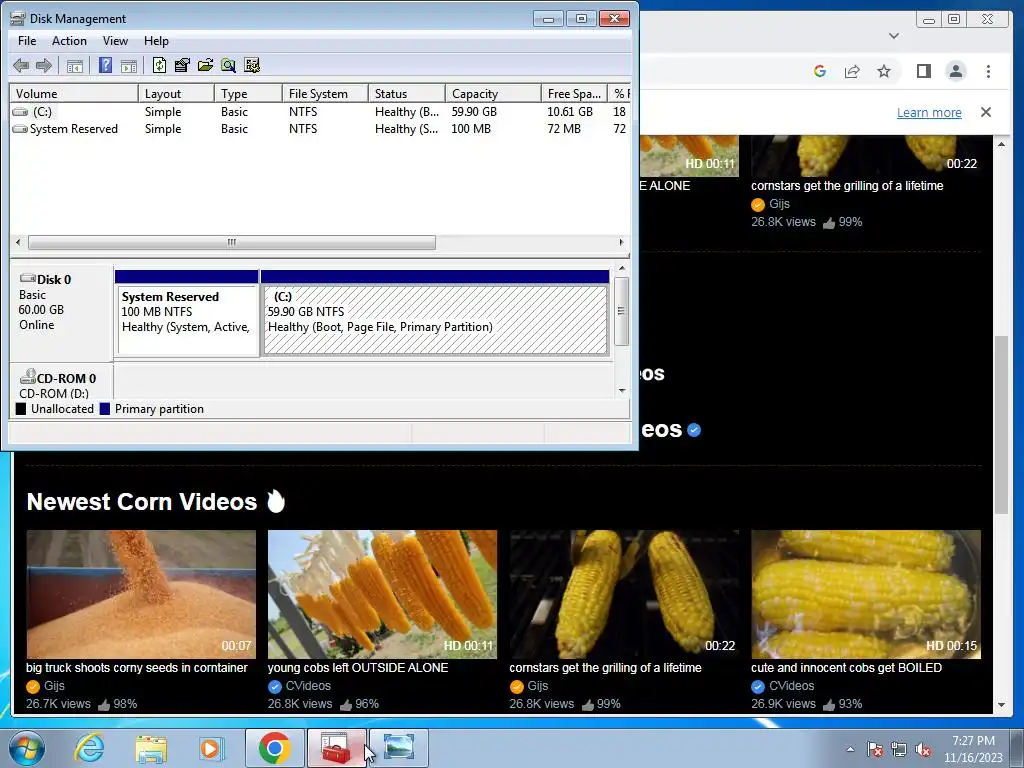
Task: Click the Disk 0 label panel
Action: 61,311
